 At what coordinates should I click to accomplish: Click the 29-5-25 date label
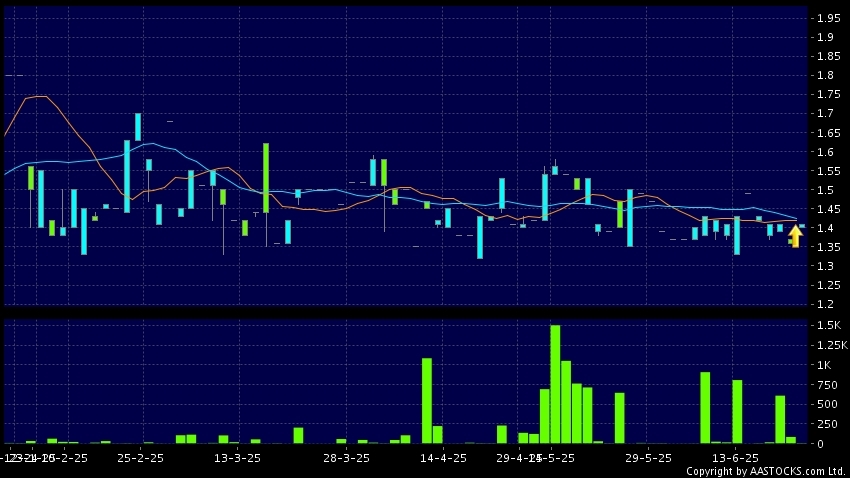click(x=648, y=458)
